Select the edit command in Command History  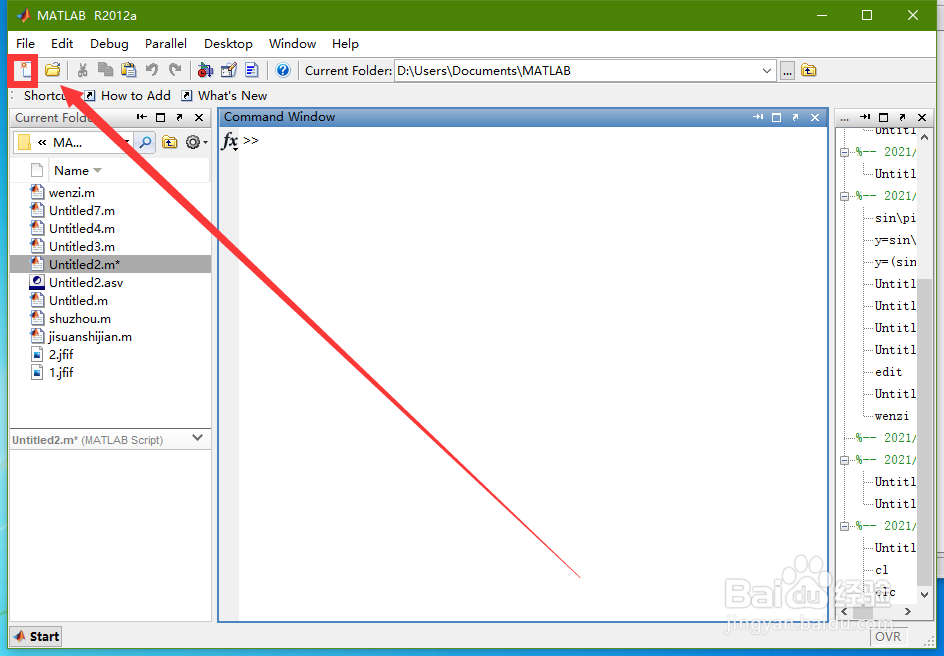click(889, 372)
